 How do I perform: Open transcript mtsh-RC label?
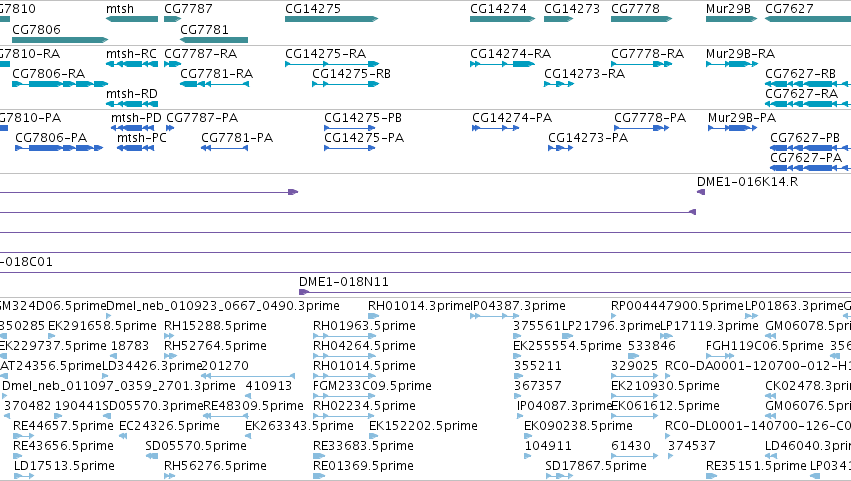click(131, 54)
